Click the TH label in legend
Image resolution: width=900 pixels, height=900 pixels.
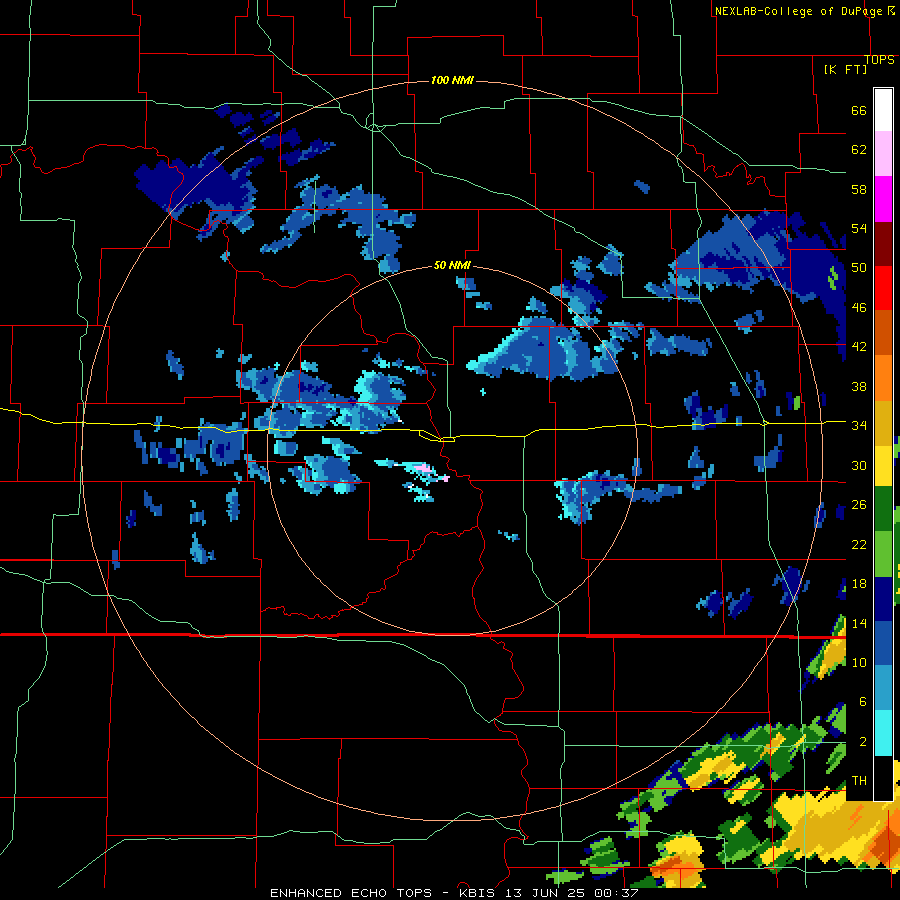pyautogui.click(x=859, y=780)
